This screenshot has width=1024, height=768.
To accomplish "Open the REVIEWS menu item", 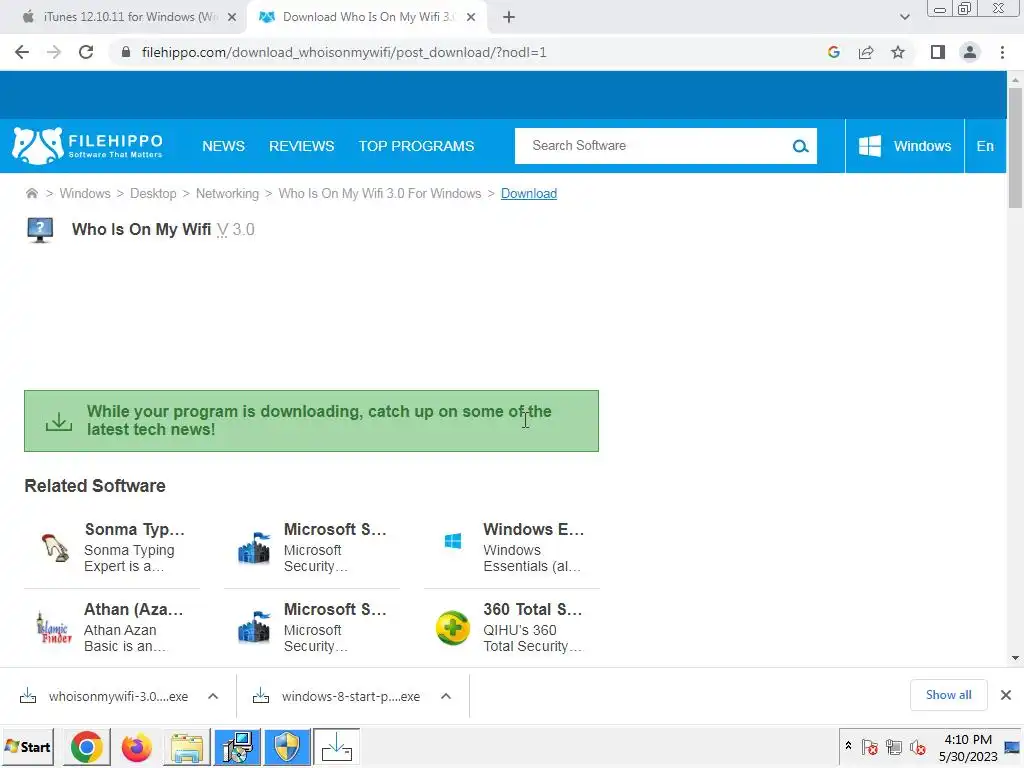I will click(301, 146).
